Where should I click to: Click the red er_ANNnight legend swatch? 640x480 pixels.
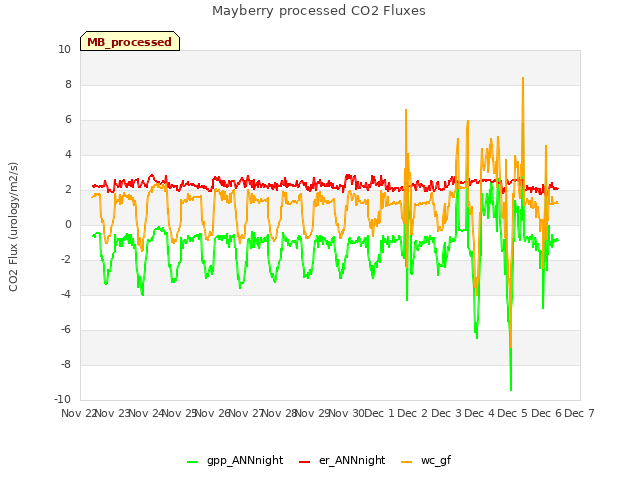point(304,462)
